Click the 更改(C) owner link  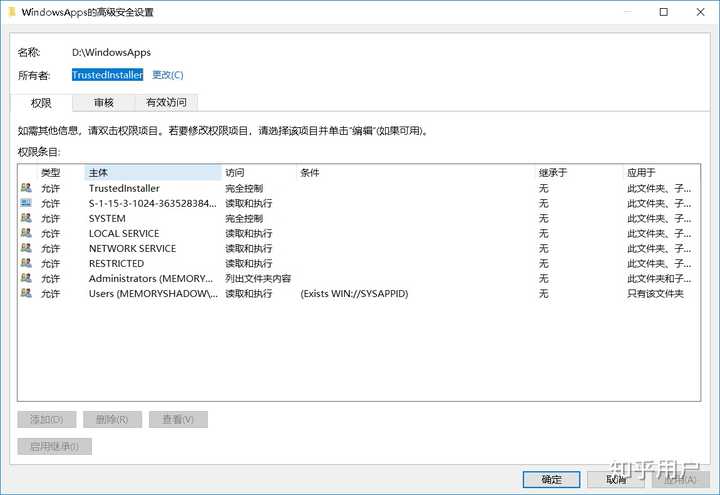point(168,75)
